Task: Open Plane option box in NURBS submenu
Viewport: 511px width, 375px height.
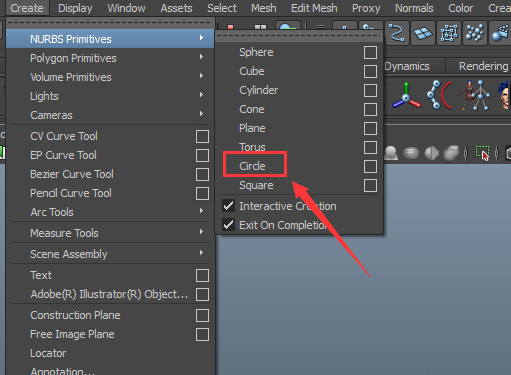Action: click(x=370, y=128)
